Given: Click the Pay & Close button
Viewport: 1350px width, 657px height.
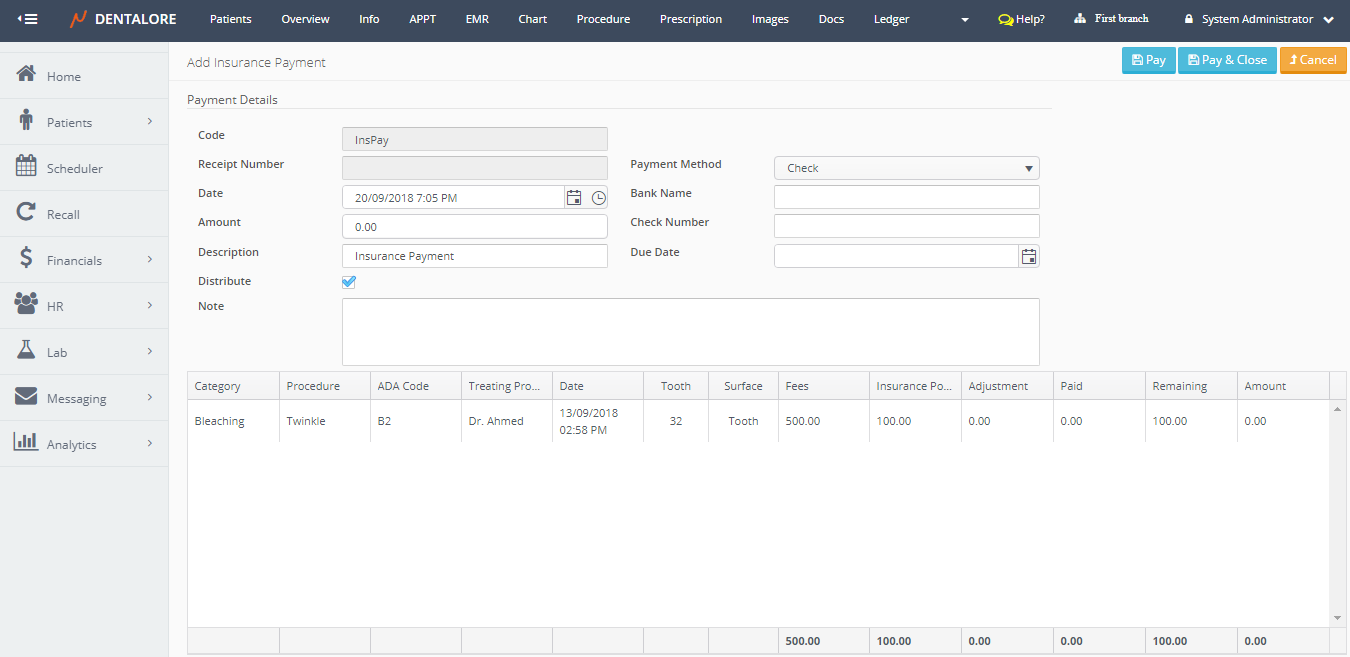Looking at the screenshot, I should pos(1227,60).
